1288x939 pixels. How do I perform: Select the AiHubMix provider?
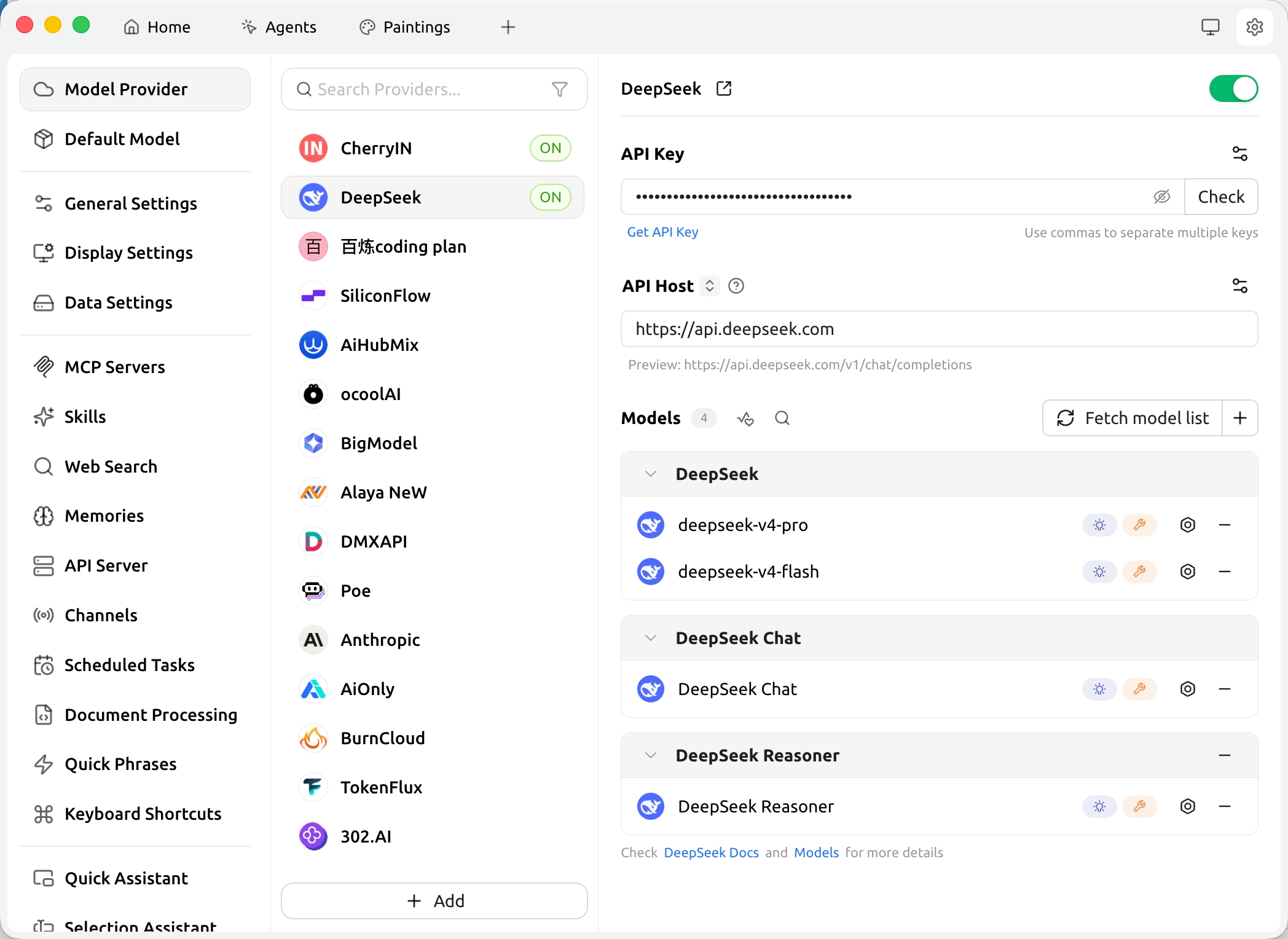433,345
